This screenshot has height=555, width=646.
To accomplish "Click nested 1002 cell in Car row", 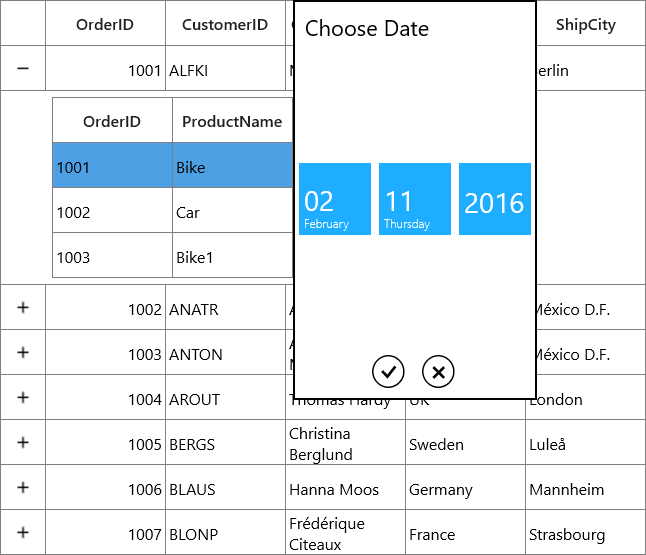I will (x=112, y=210).
